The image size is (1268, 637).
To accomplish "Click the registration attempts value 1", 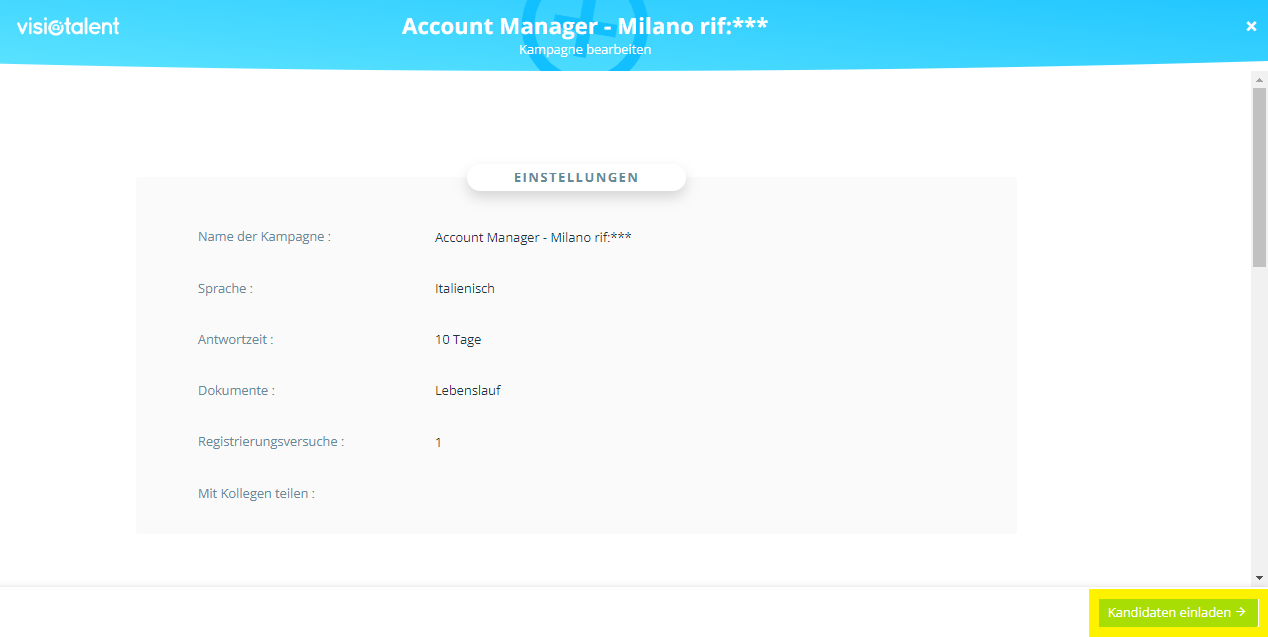I will point(438,442).
